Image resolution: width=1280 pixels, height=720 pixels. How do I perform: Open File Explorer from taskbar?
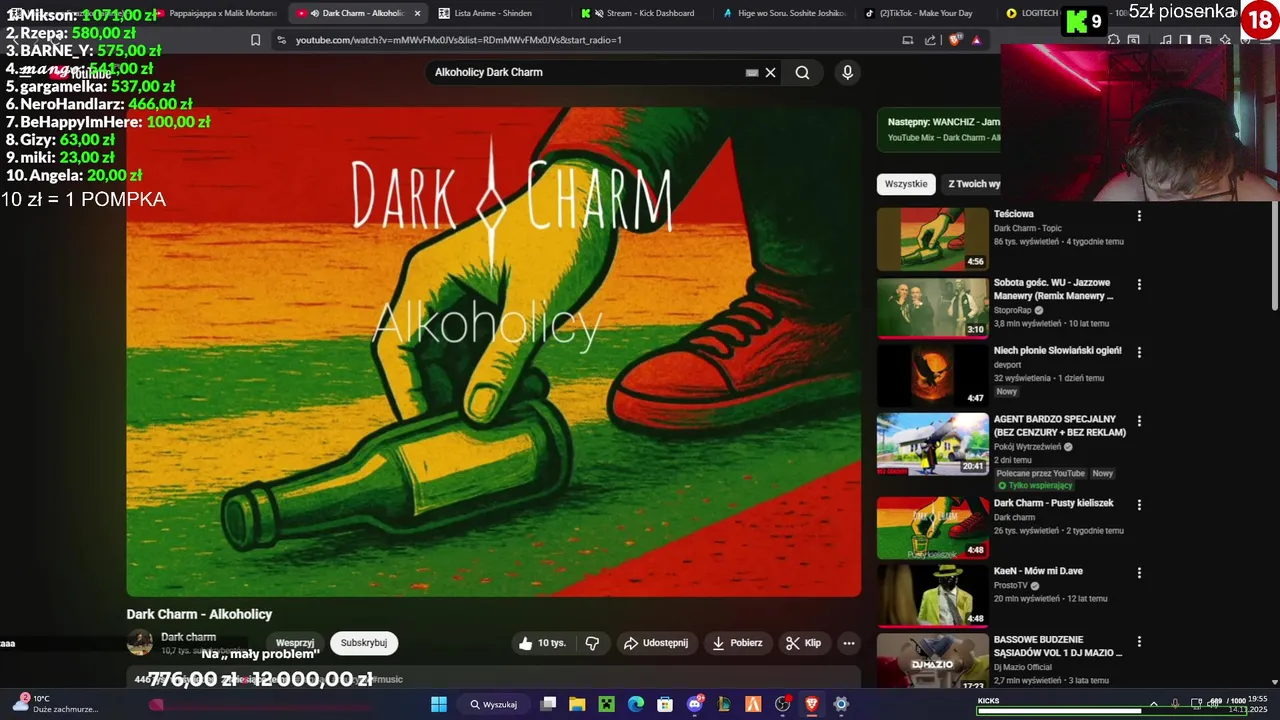(577, 704)
